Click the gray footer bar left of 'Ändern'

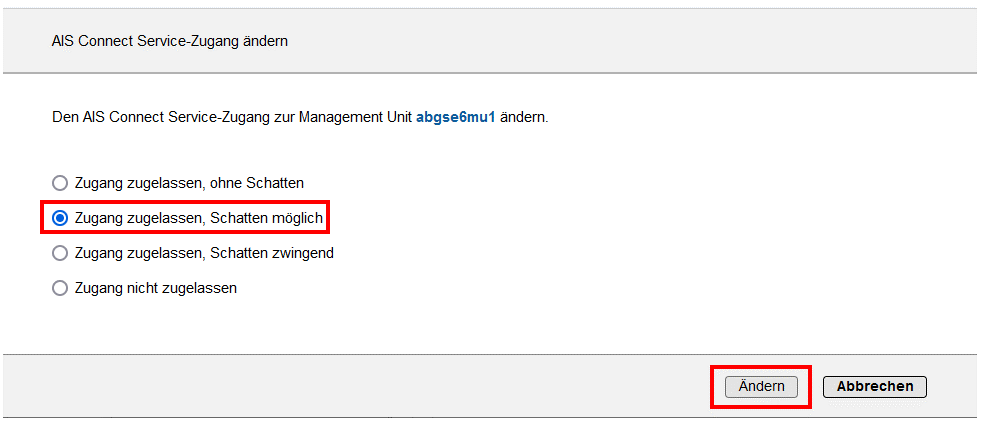tap(350, 387)
